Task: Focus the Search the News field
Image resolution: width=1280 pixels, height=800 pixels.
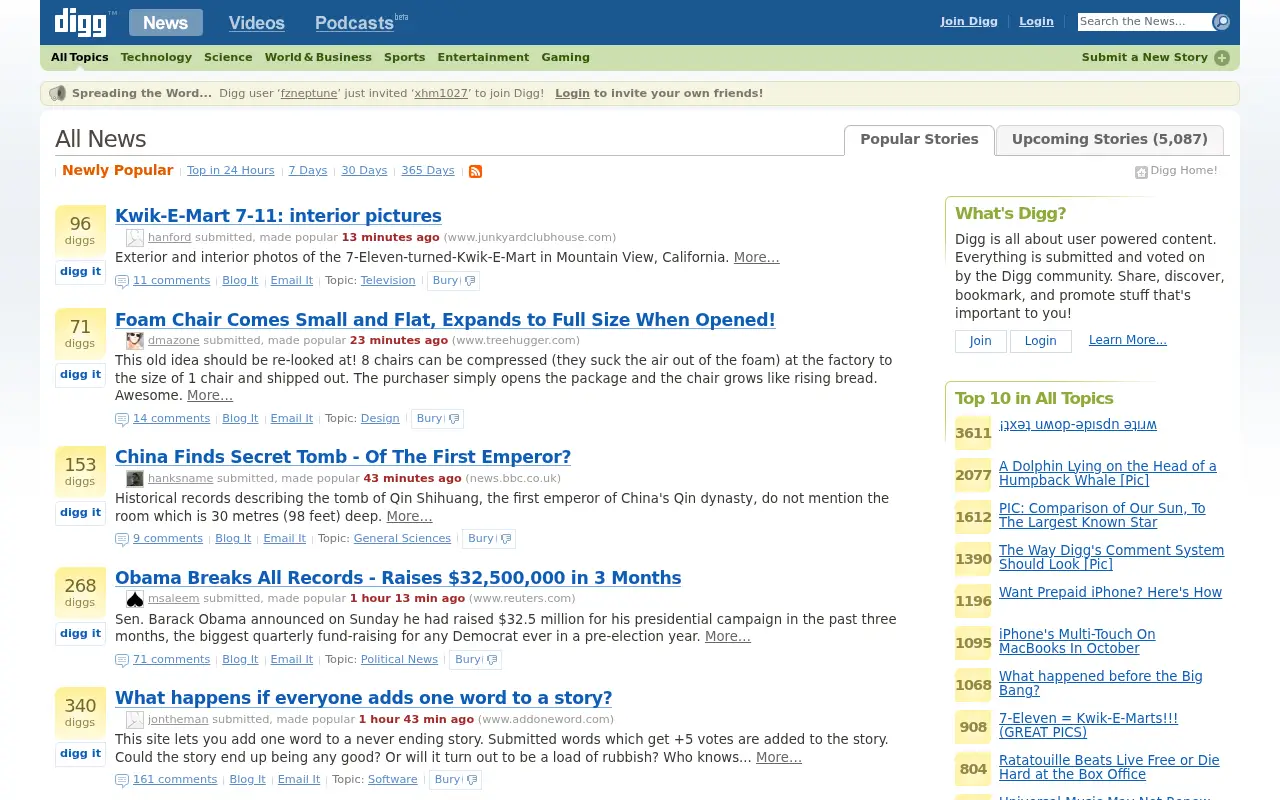Action: (x=1144, y=22)
